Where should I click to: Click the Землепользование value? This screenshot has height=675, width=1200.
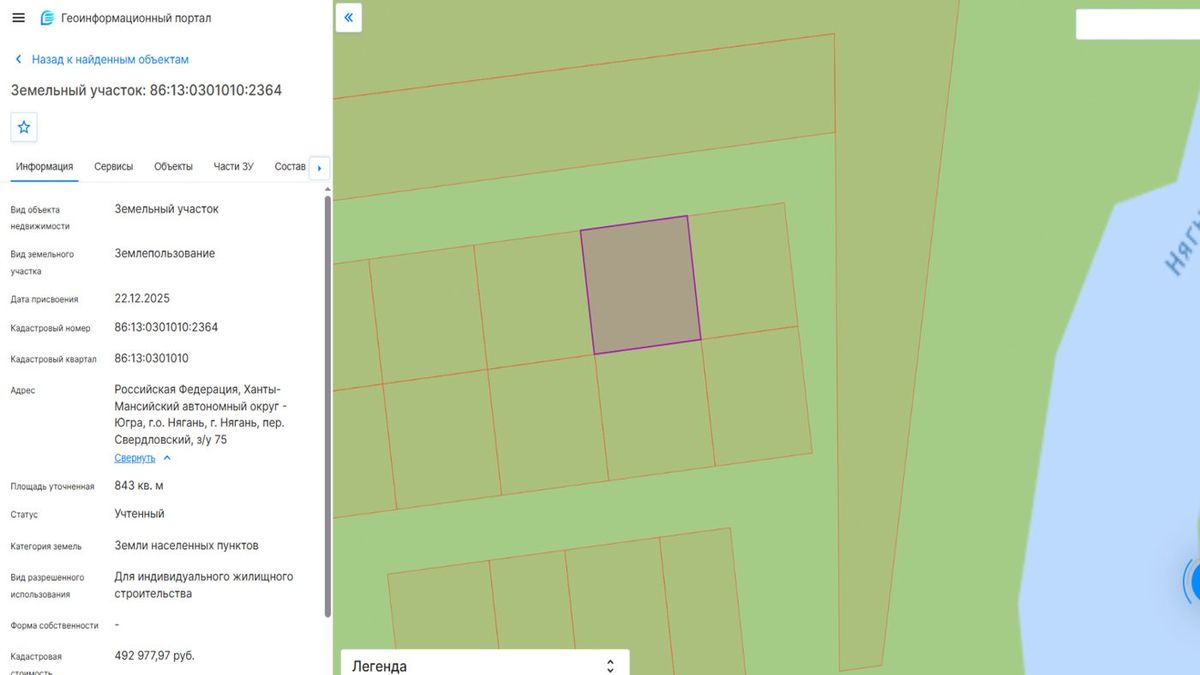click(165, 253)
